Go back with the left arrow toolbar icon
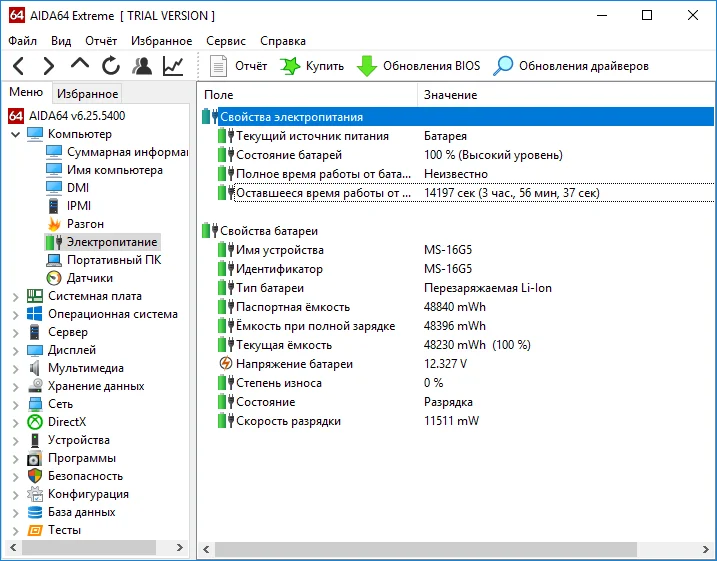The width and height of the screenshot is (717, 561). (x=18, y=66)
